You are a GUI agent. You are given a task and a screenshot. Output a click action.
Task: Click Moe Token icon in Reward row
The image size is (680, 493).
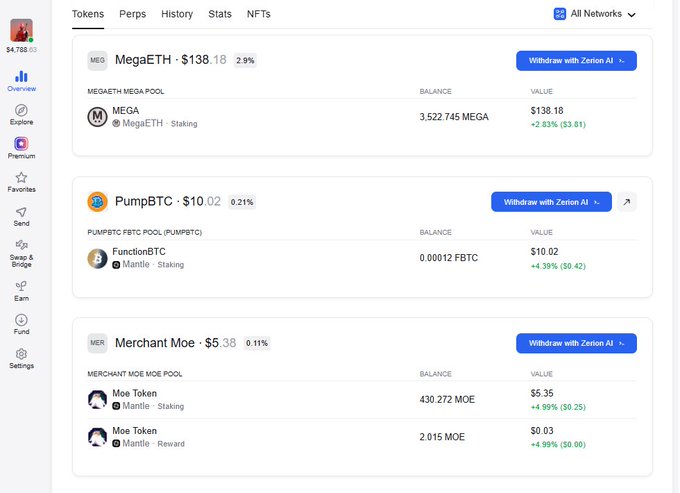(x=97, y=437)
